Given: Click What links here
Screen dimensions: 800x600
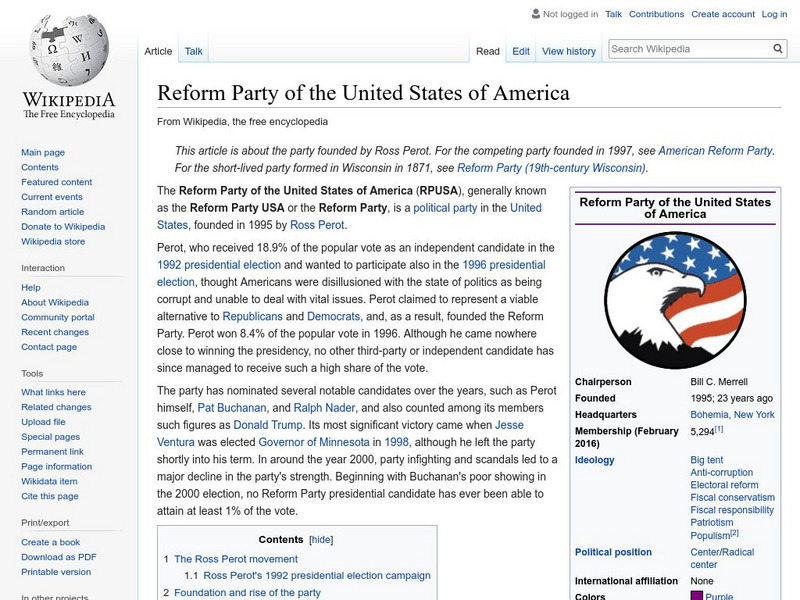Looking at the screenshot, I should click(53, 392).
